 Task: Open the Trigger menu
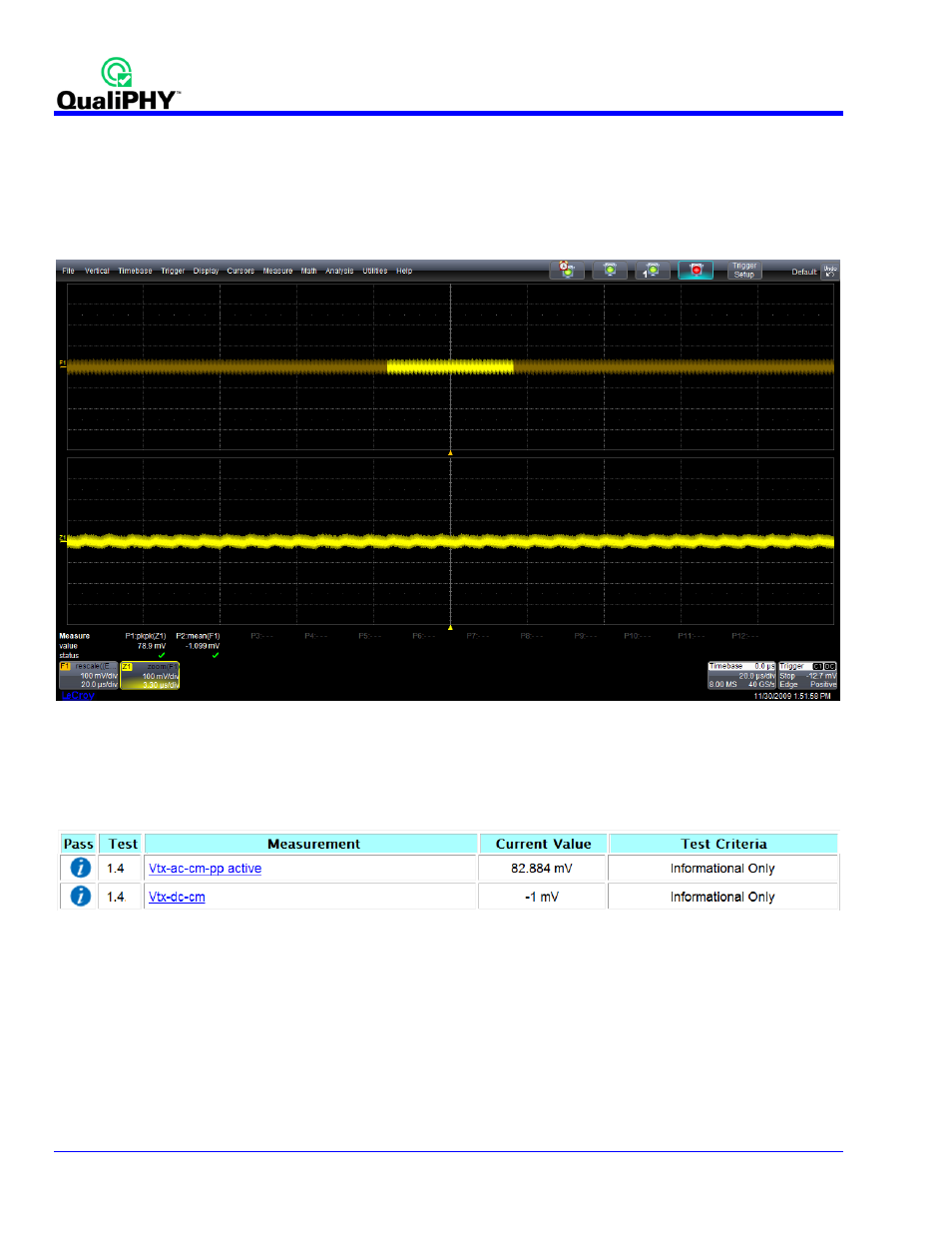click(173, 271)
